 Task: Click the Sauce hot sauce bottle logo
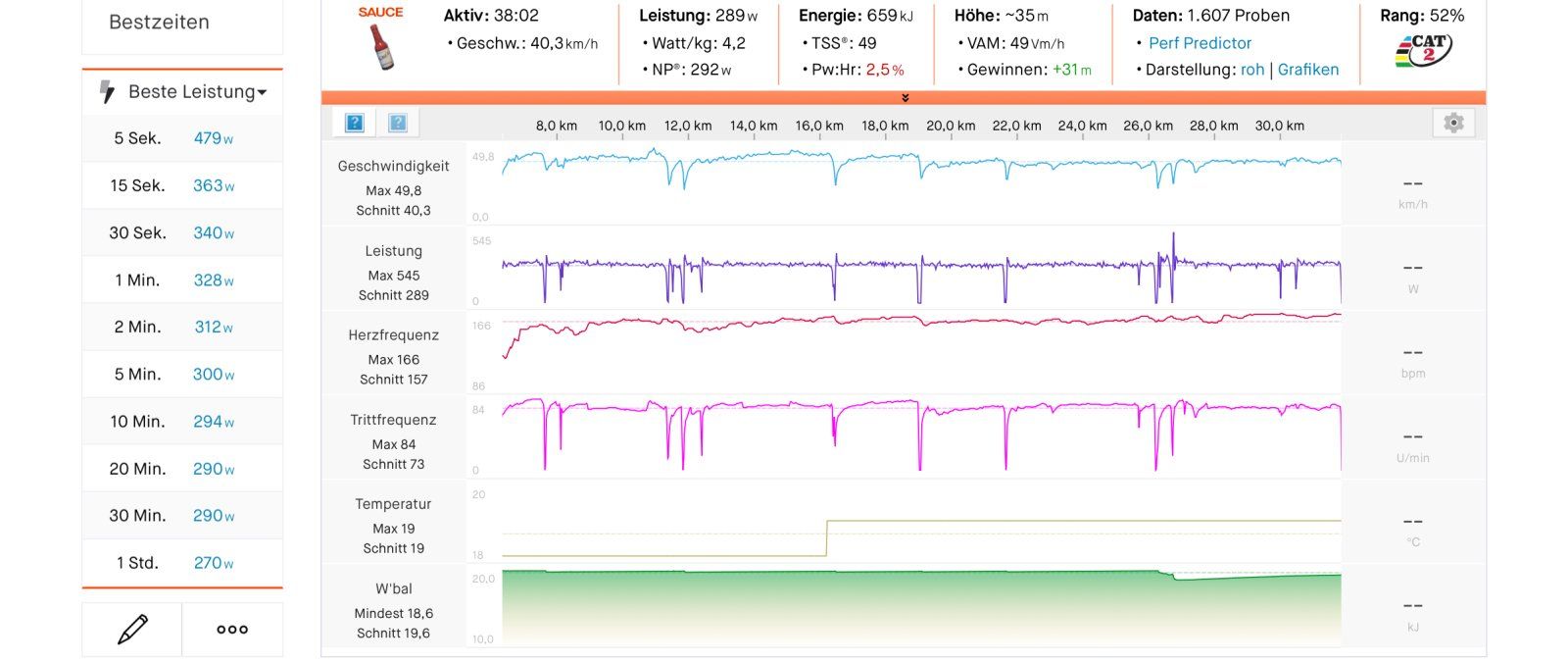coord(380,39)
